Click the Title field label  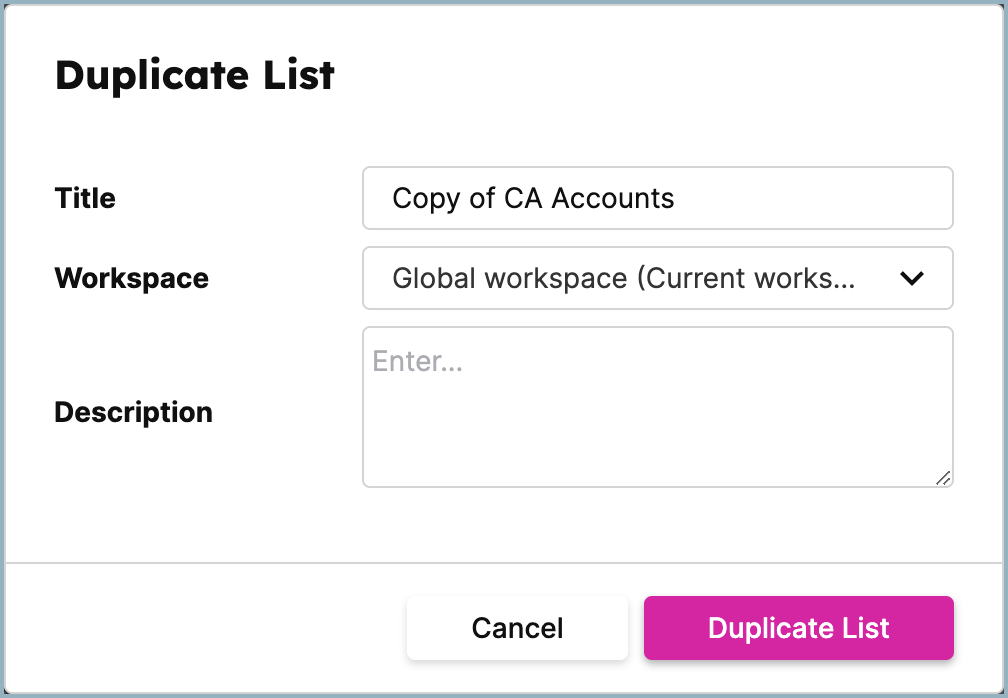(85, 198)
